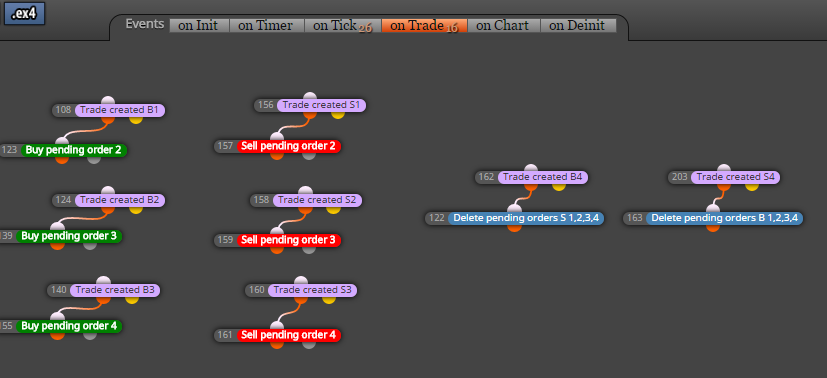
Task: Click the yellow output dot of Trade created S4
Action: point(752,186)
